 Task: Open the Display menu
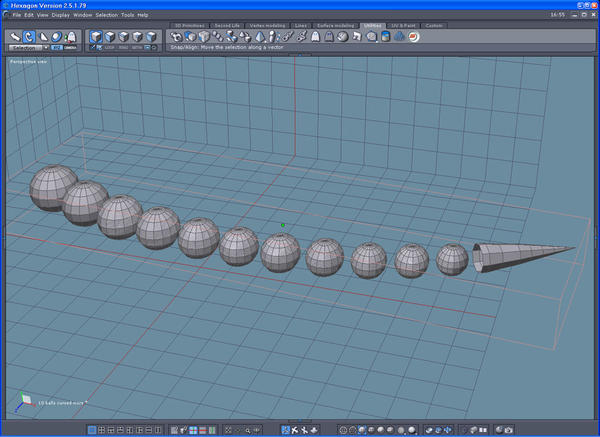(61, 15)
